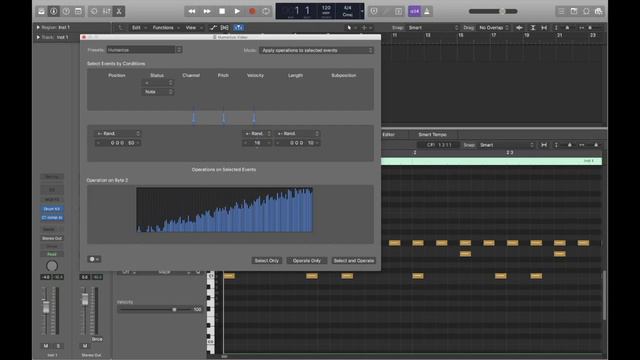The height and width of the screenshot is (360, 640).
Task: Open the Presets Humanize dropdown
Action: [144, 50]
